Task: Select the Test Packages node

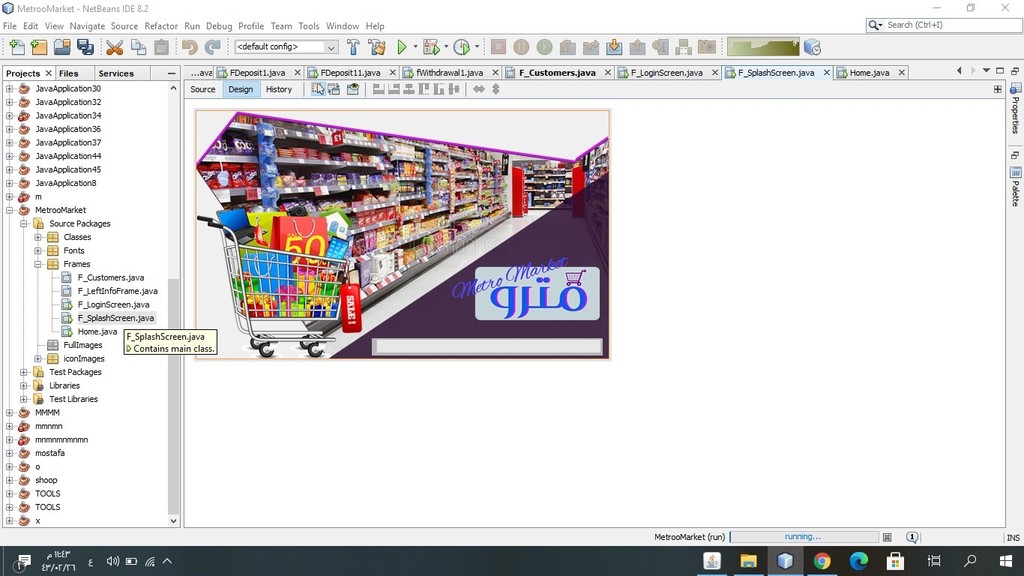Action: 75,372
